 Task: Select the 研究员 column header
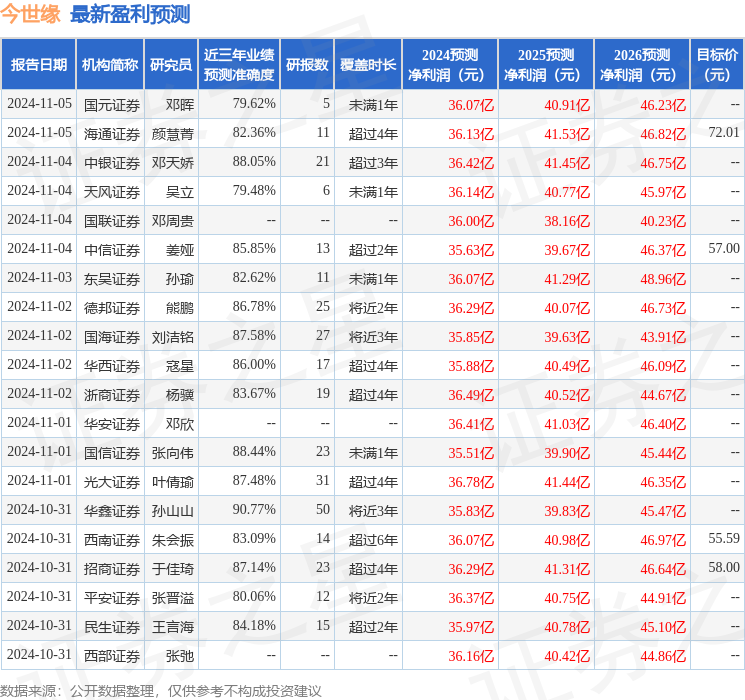[171, 65]
